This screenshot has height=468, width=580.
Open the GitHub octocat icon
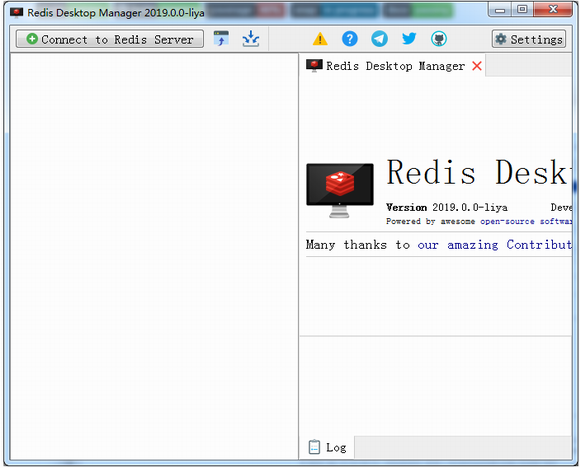pyautogui.click(x=439, y=38)
